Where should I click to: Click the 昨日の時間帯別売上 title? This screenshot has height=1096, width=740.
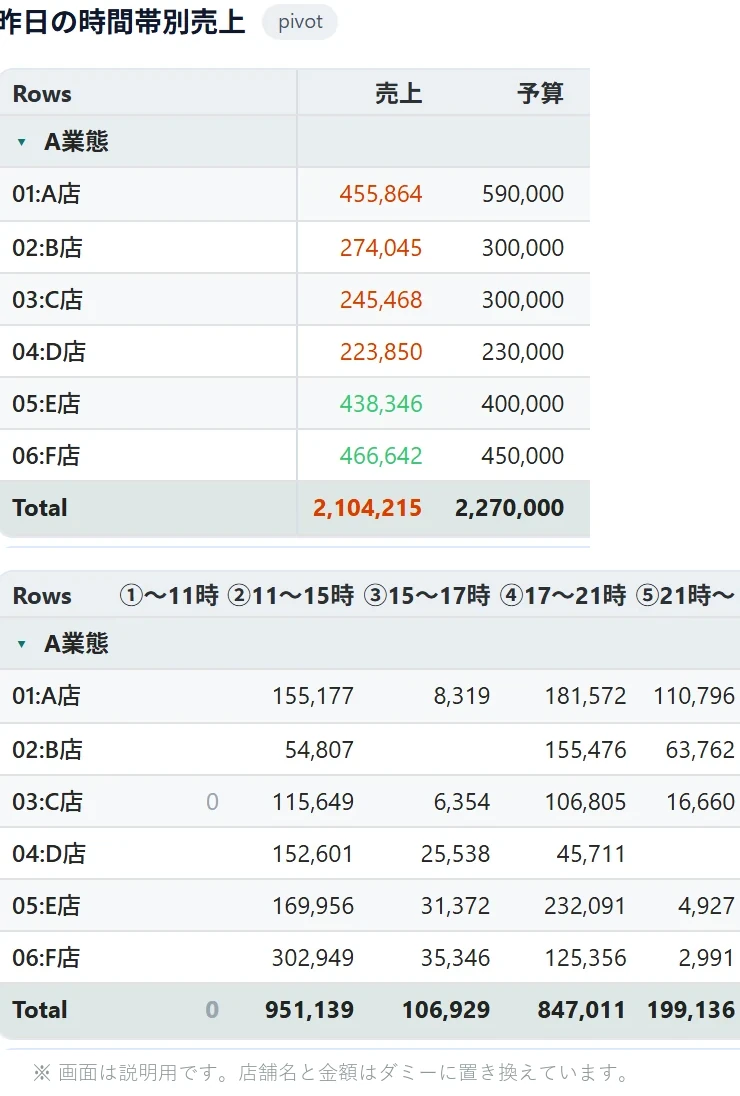(x=122, y=22)
